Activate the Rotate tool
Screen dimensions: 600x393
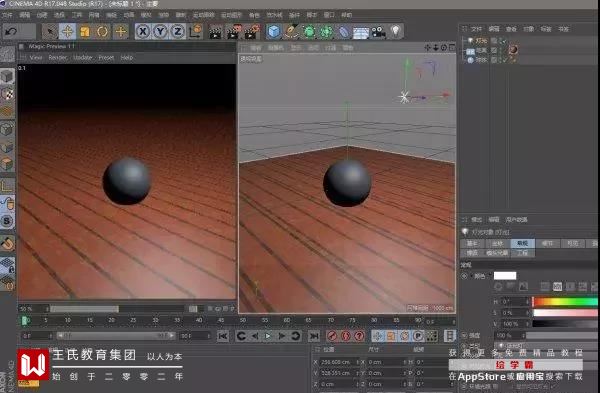[103, 31]
